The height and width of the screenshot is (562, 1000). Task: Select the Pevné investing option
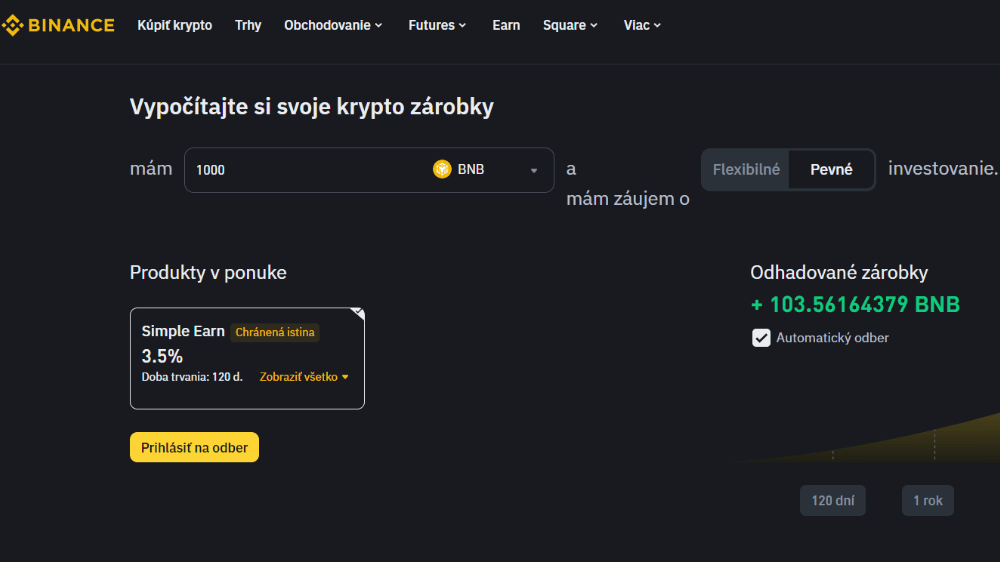click(831, 170)
